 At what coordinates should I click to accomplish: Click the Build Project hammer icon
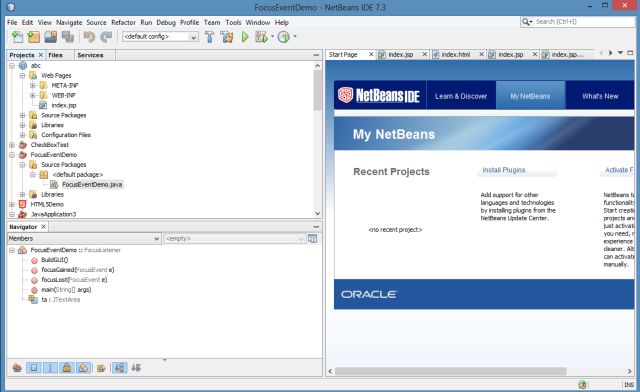coord(209,37)
